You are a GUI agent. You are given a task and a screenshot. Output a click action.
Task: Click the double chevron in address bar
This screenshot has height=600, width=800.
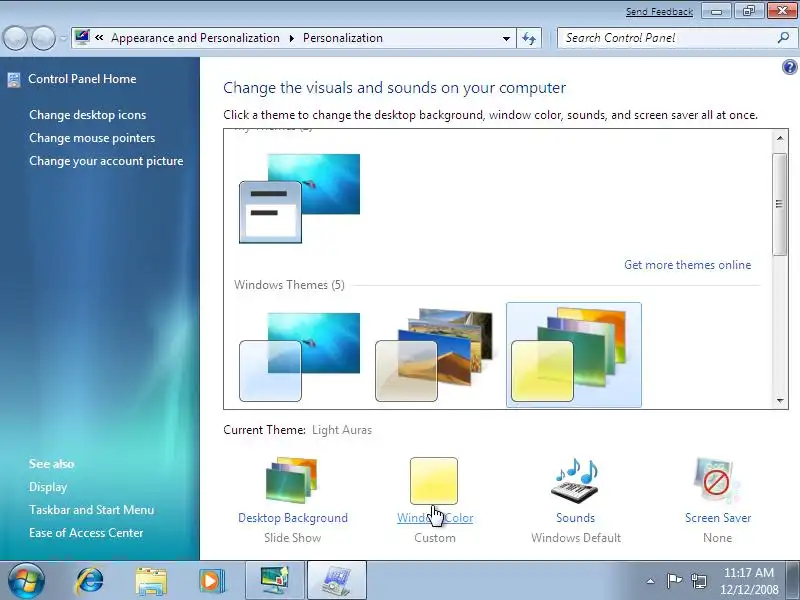click(99, 38)
